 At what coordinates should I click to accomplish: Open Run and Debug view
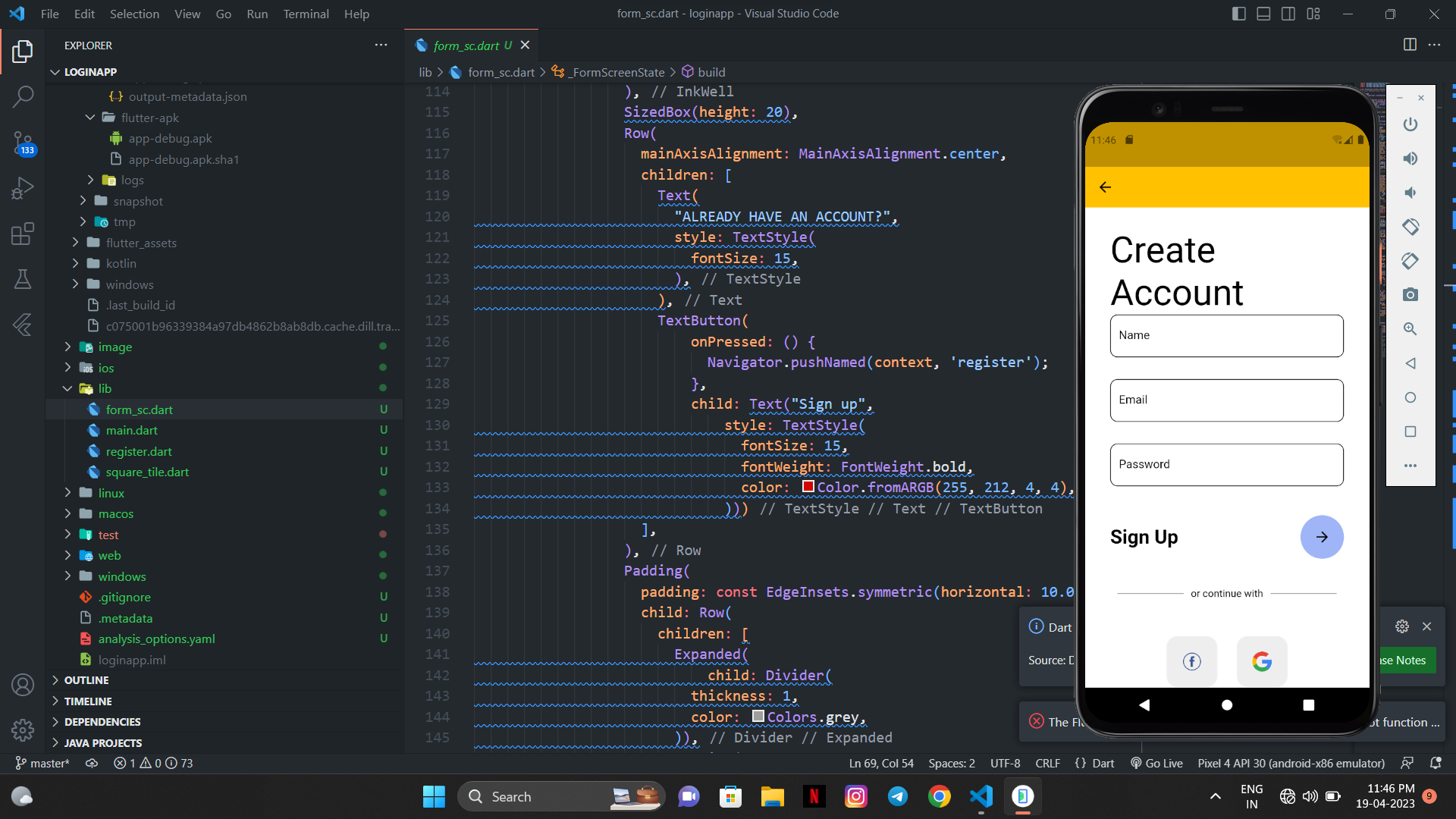coord(23,188)
